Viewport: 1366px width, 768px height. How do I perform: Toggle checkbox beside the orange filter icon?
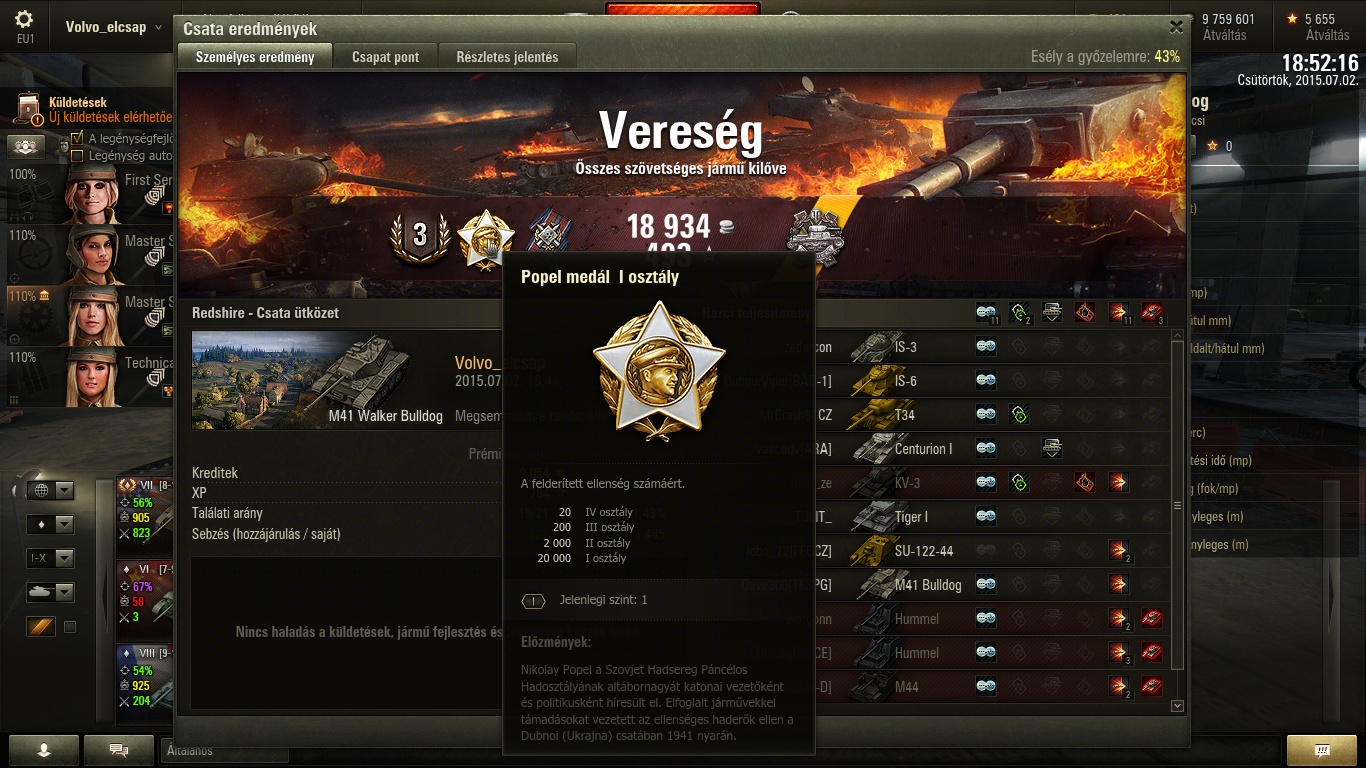click(70, 627)
